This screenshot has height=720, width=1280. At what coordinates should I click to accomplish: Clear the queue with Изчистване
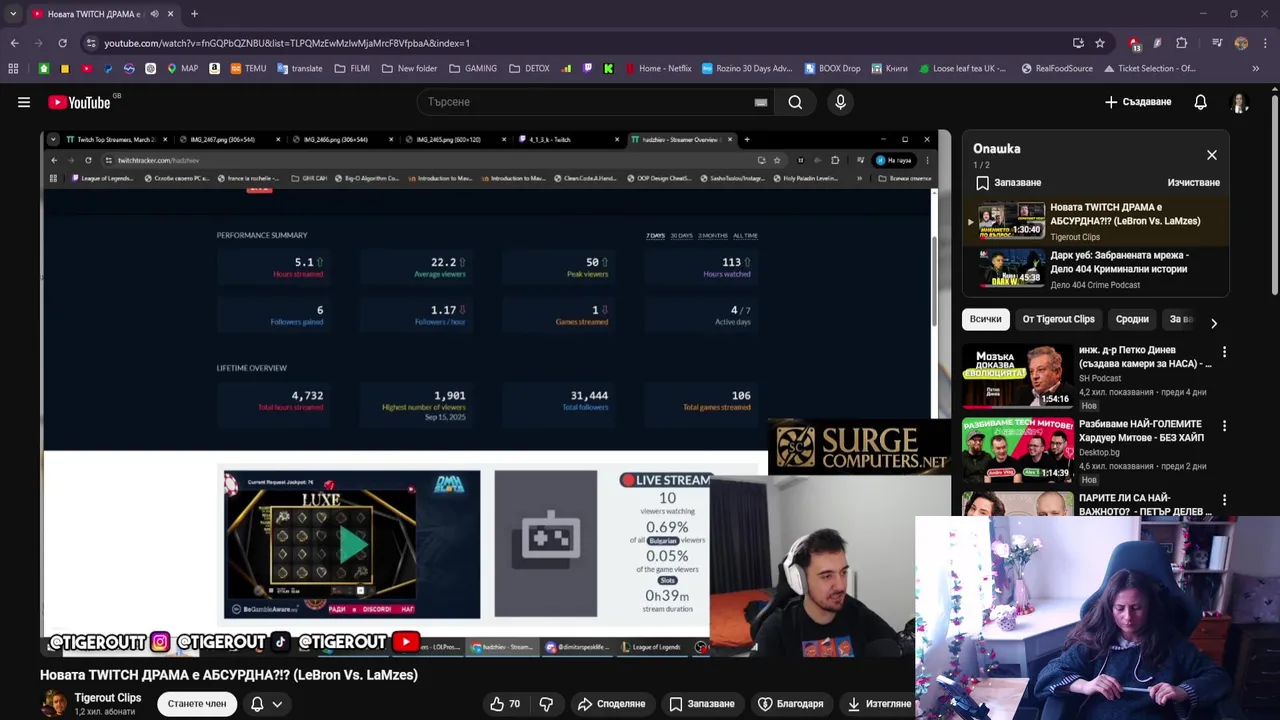pyautogui.click(x=1193, y=183)
